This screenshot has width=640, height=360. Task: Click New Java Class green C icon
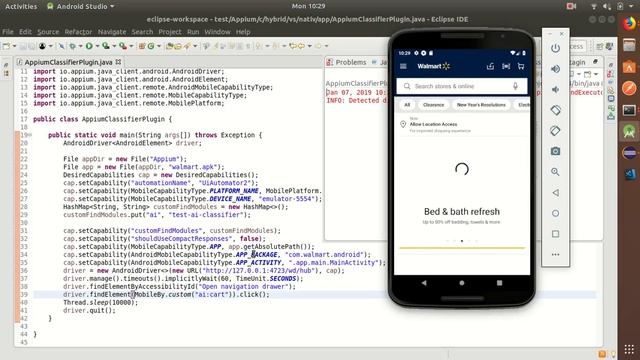151,46
